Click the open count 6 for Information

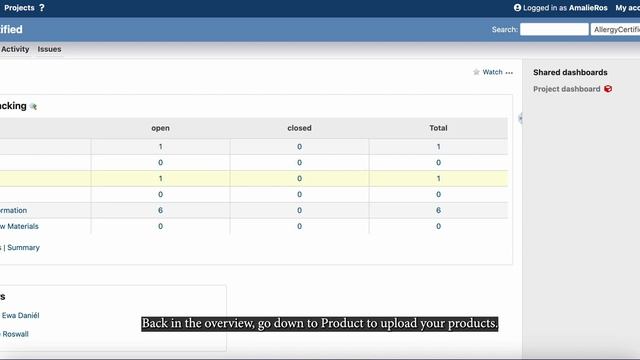160,210
